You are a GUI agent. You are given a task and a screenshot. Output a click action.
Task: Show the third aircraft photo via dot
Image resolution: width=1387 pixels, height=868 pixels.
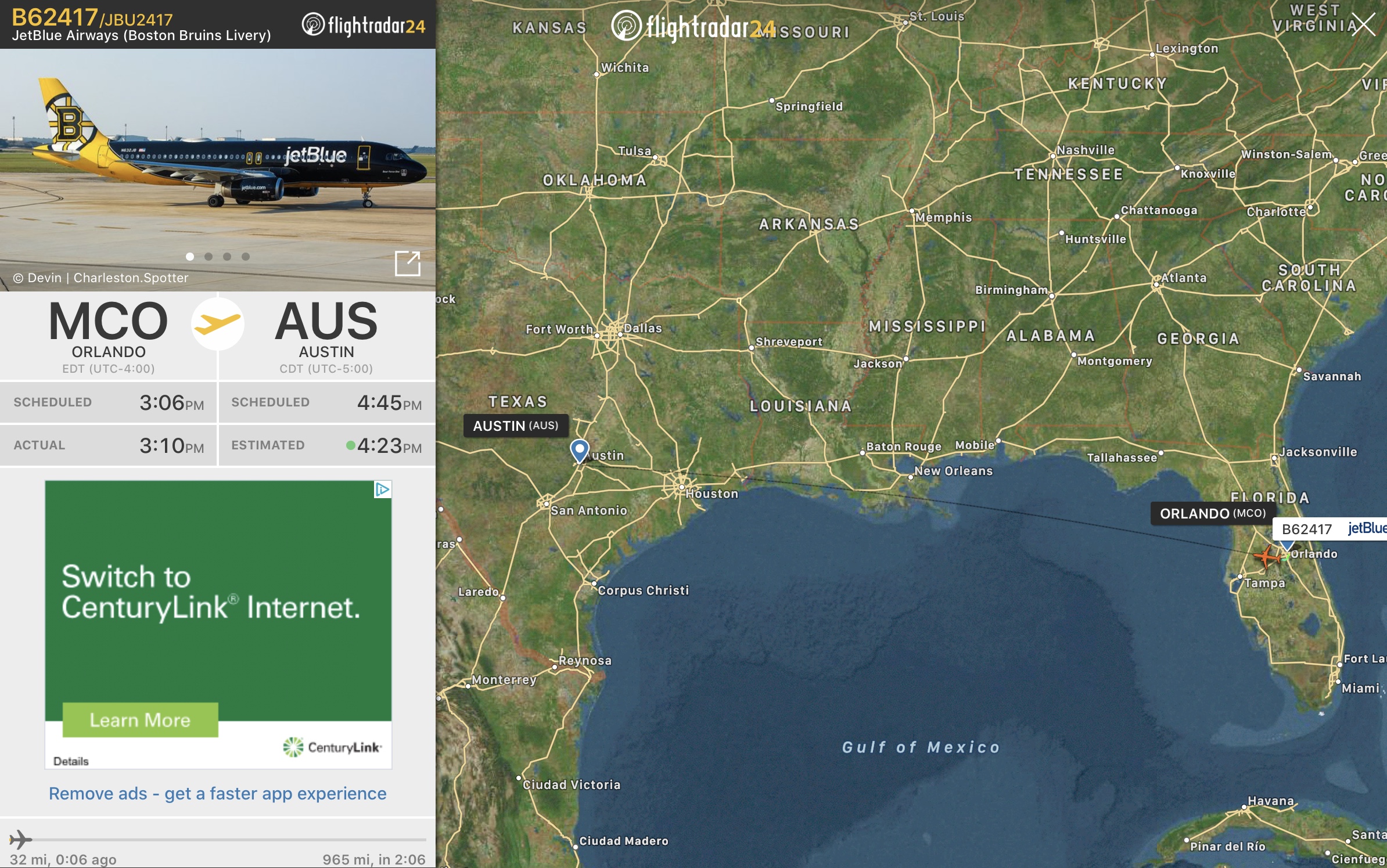(227, 257)
